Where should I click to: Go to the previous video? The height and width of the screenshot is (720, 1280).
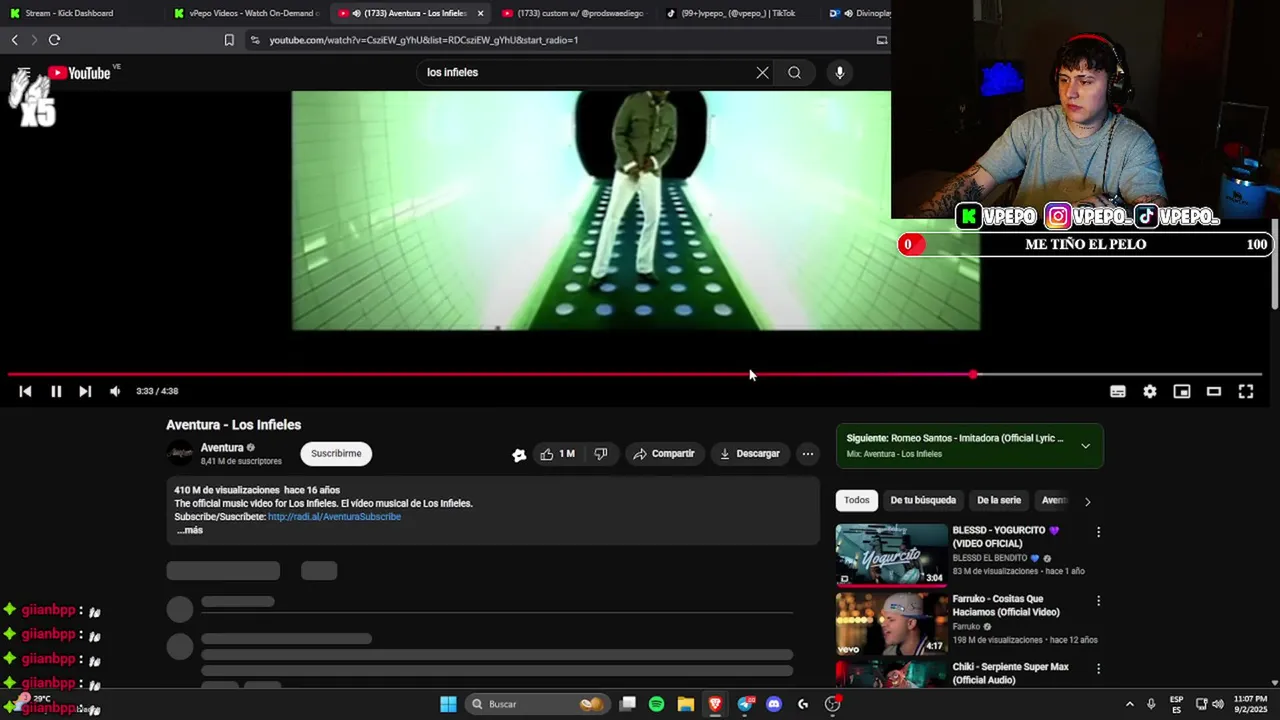pos(25,392)
